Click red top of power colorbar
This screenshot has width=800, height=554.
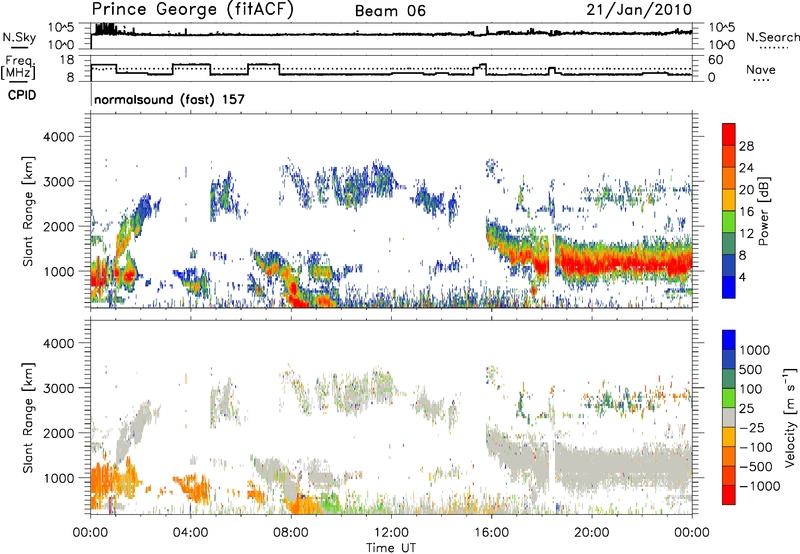[729, 134]
